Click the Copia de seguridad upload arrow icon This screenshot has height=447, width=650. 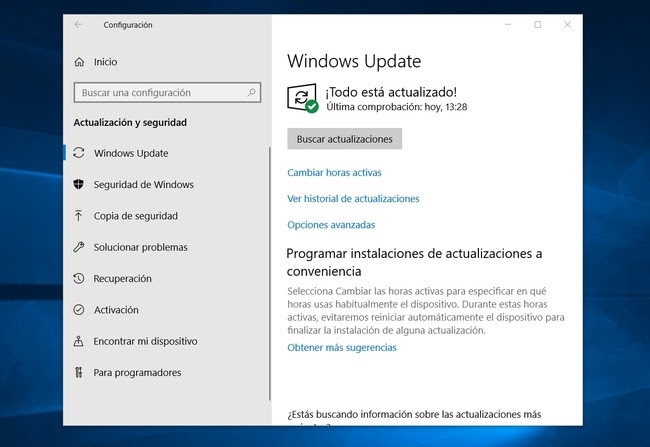78,216
